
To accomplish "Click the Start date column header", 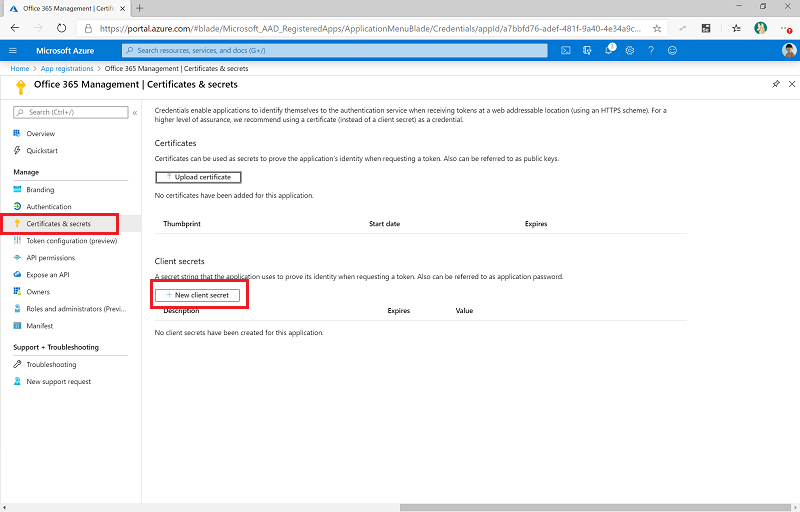I will pos(384,224).
